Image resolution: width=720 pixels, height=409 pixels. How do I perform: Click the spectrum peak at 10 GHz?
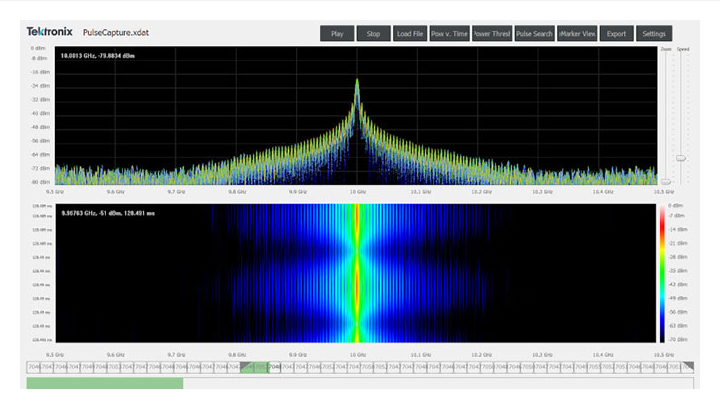(x=357, y=82)
